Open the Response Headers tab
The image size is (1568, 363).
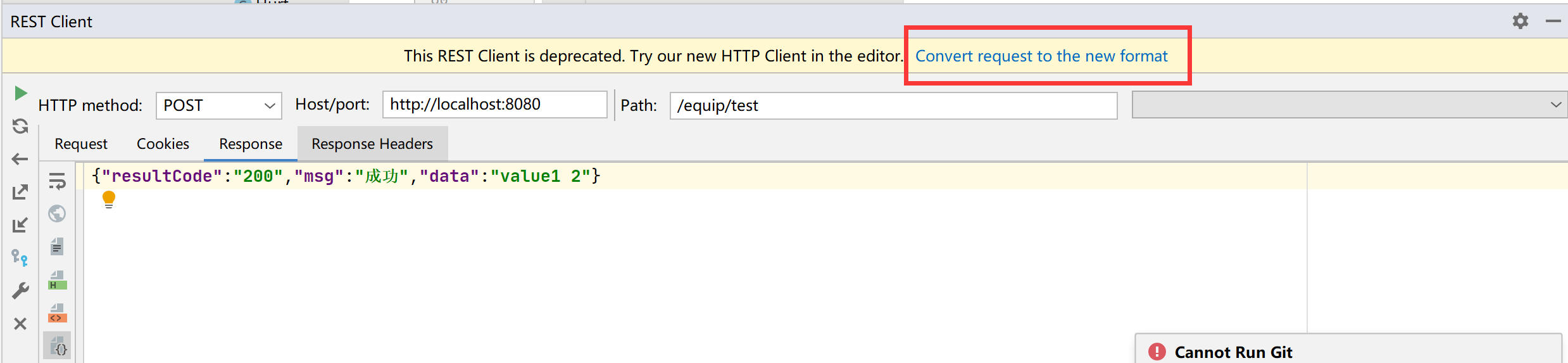click(372, 144)
